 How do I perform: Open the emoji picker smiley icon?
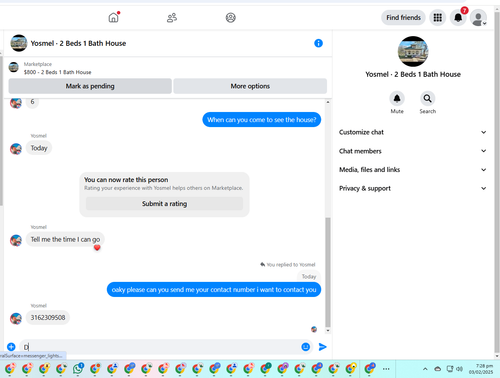click(x=305, y=347)
